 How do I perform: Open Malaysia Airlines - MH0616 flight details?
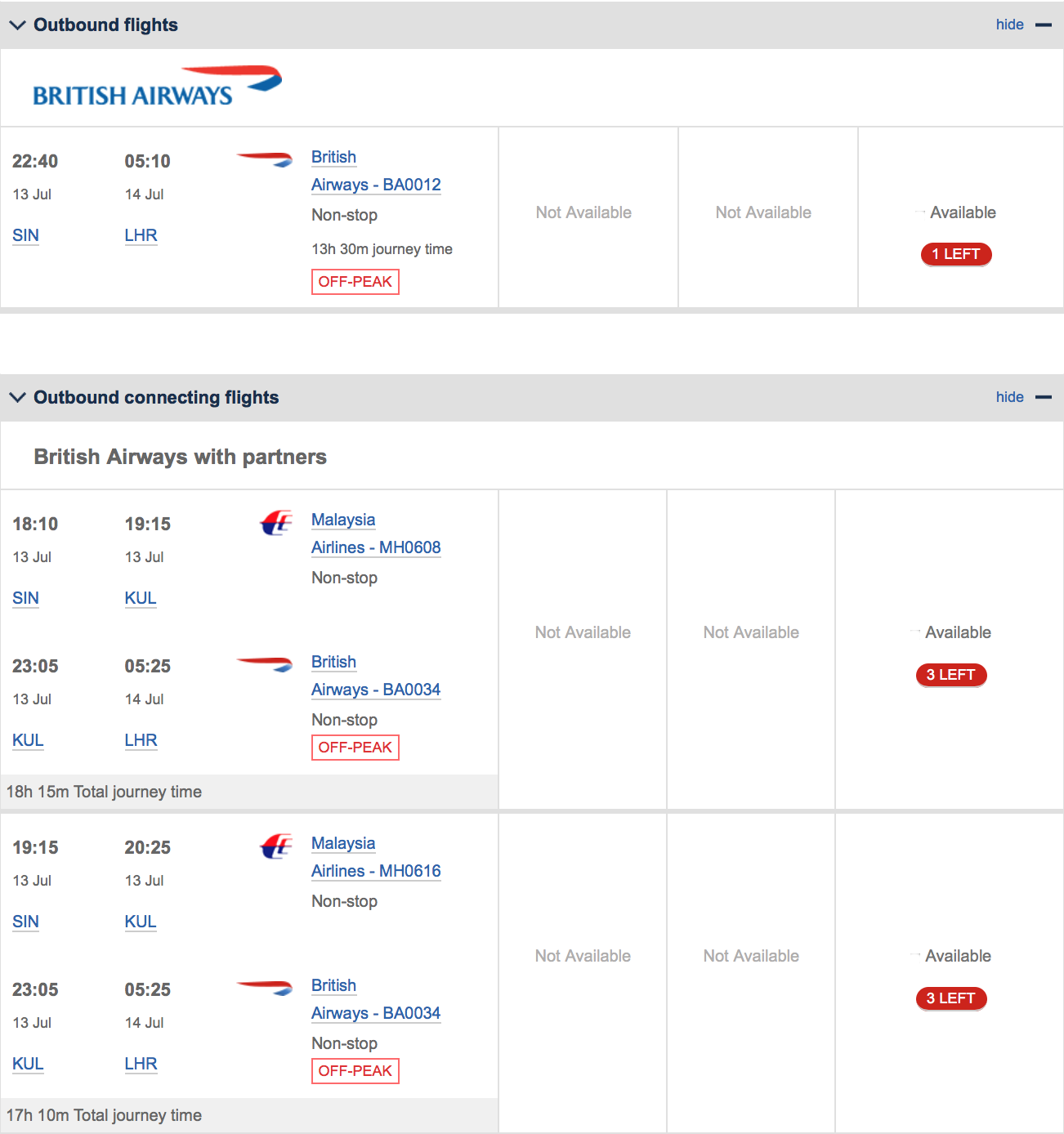[376, 857]
